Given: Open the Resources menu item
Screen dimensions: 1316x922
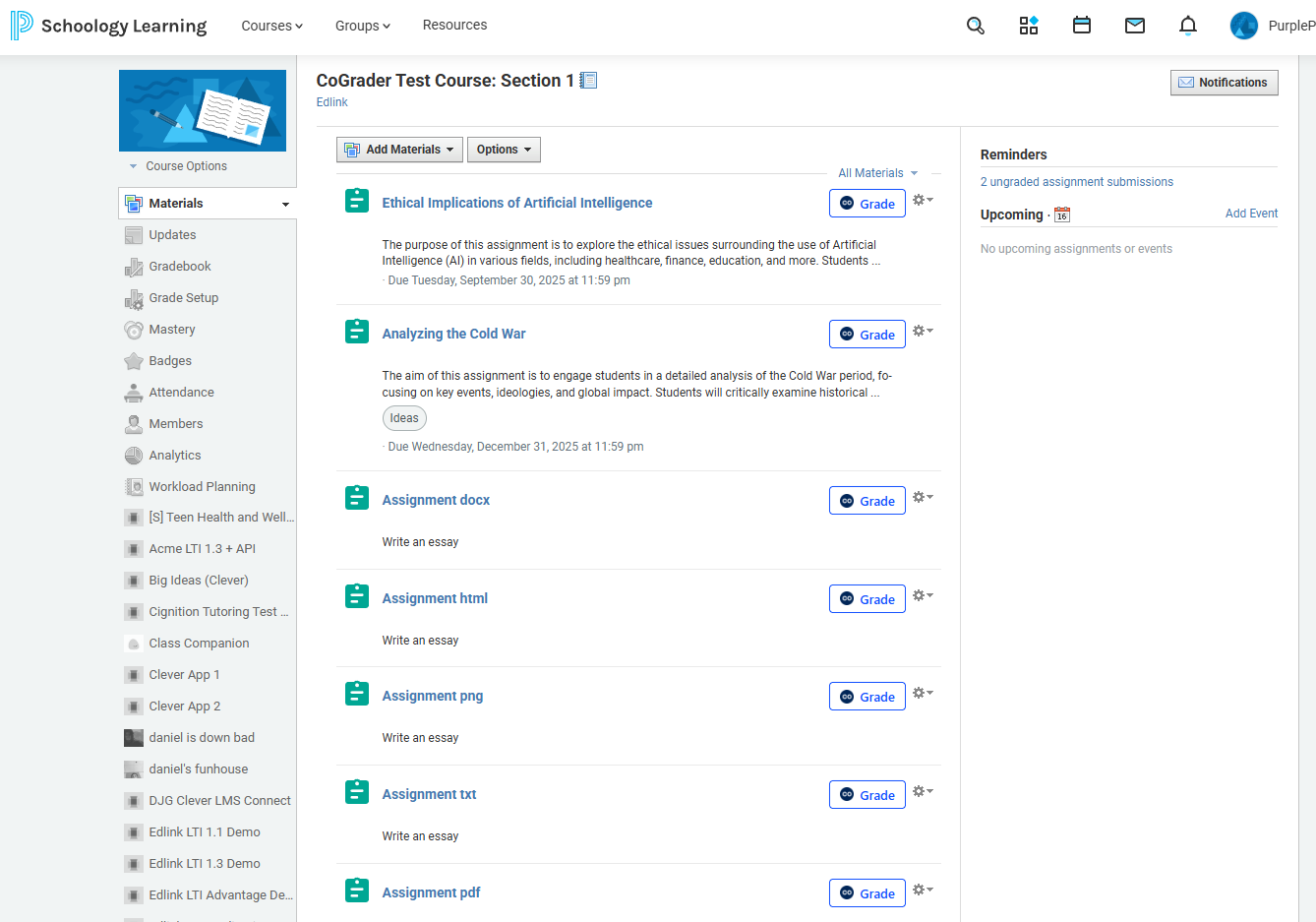Looking at the screenshot, I should pos(454,26).
